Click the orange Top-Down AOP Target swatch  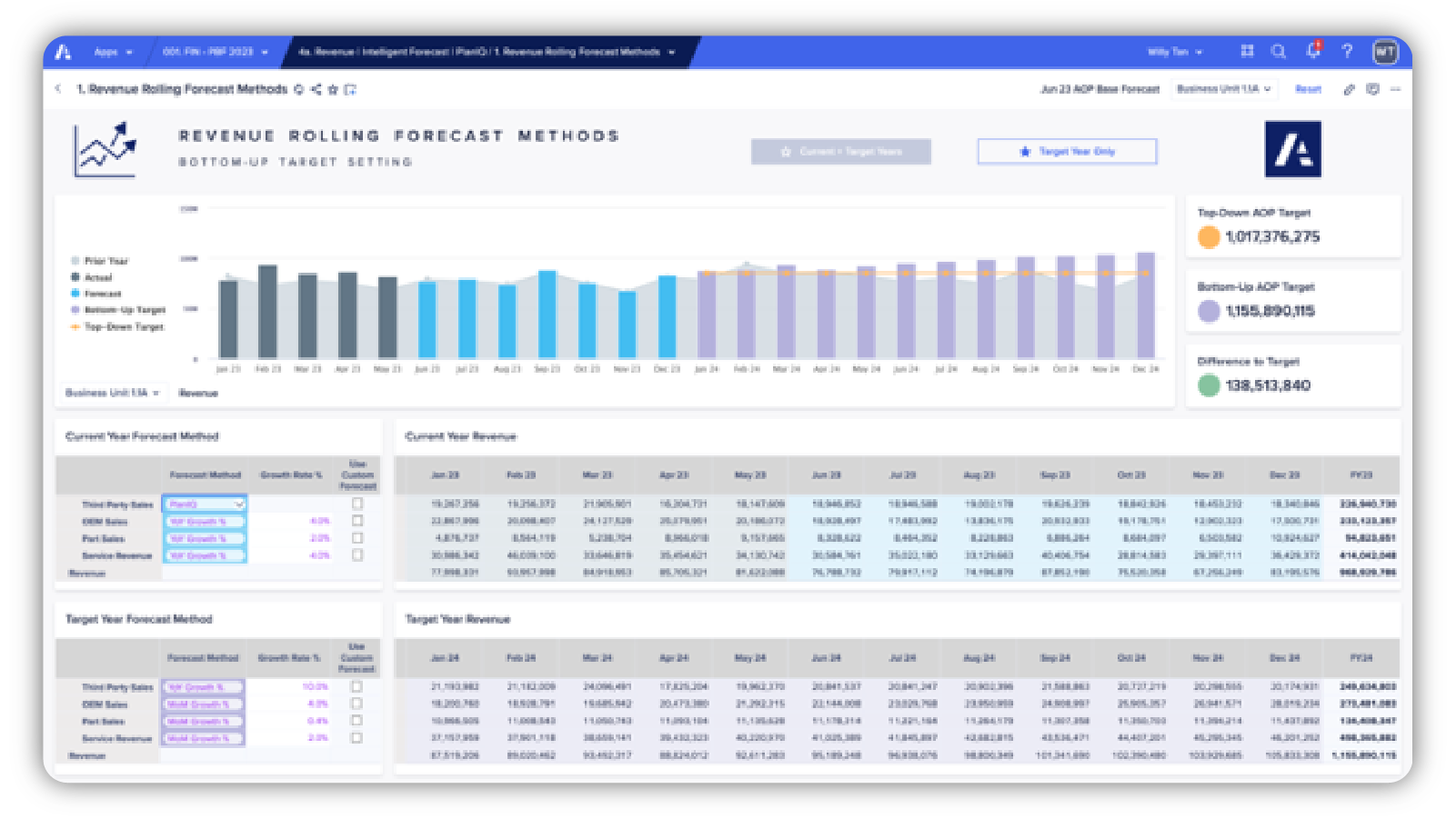1208,236
